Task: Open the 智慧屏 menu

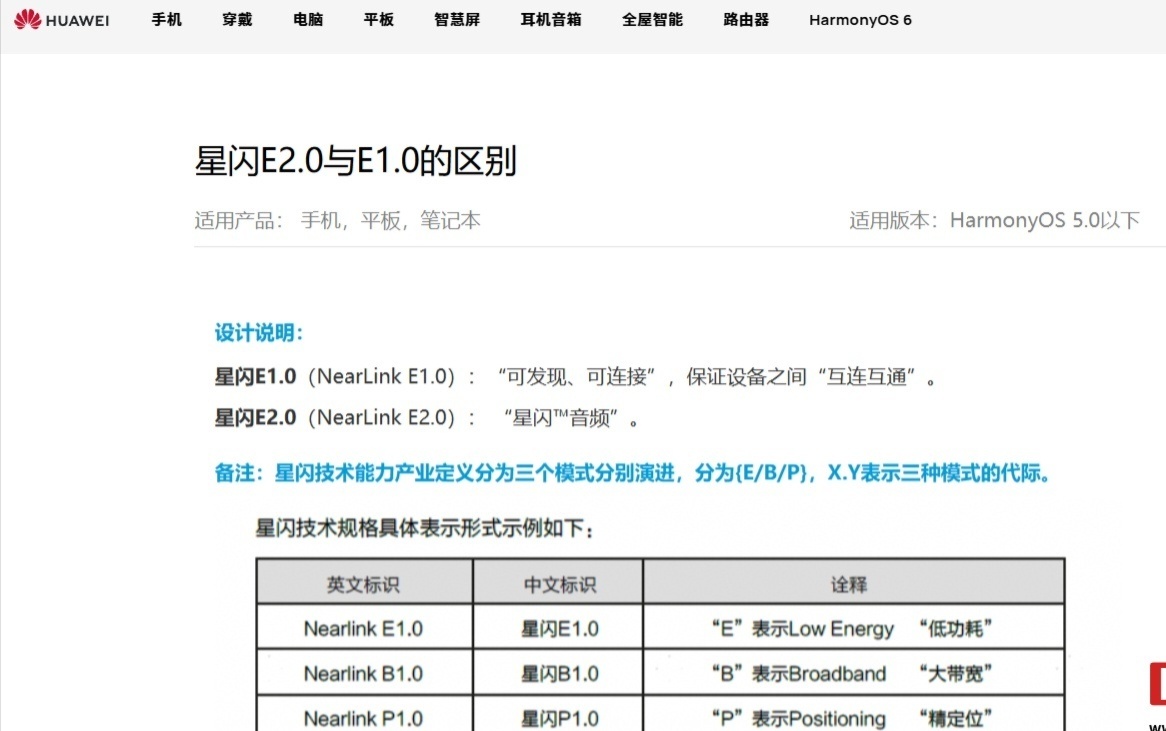Action: (x=457, y=20)
